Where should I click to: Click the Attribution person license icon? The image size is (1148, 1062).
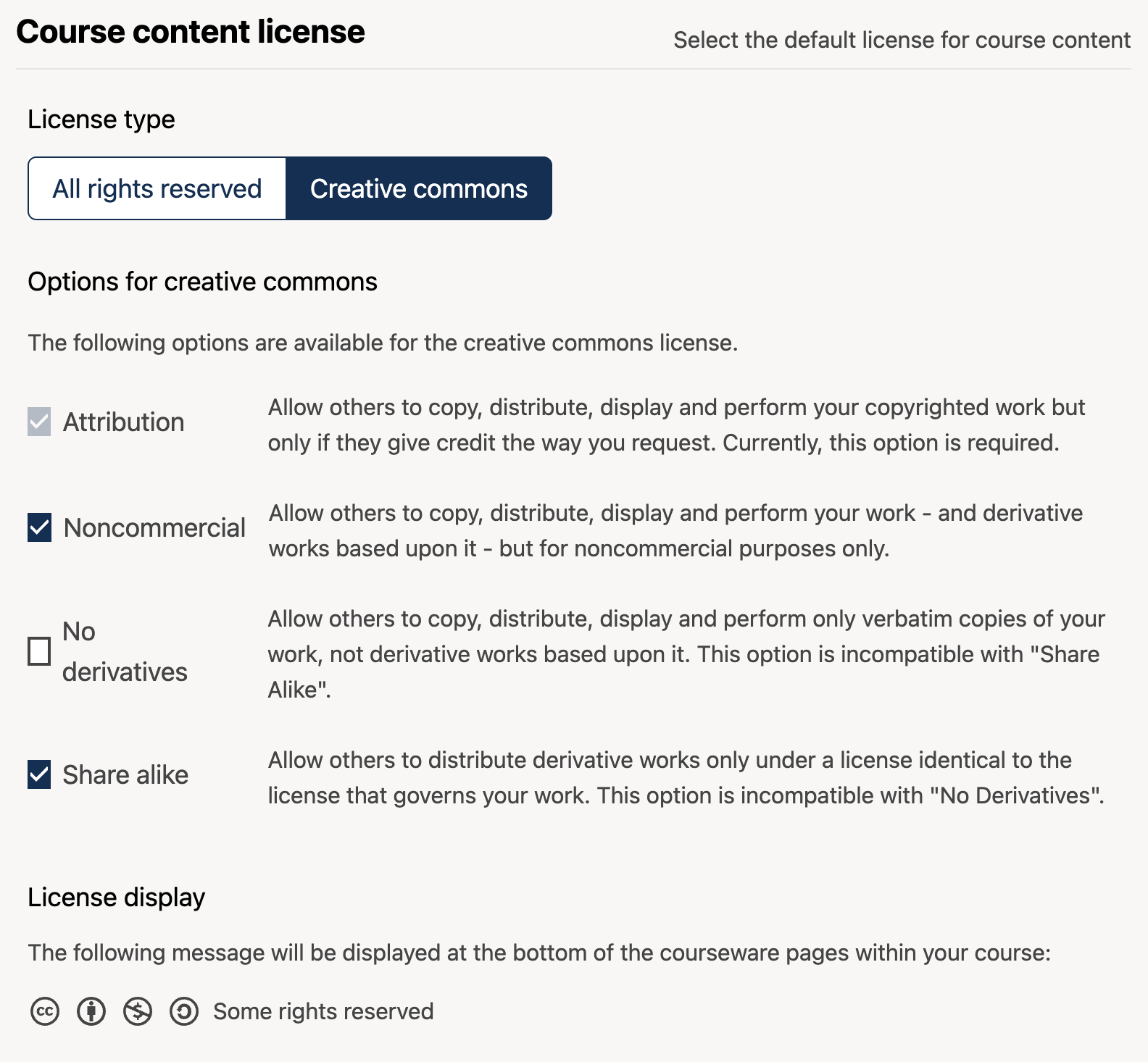point(91,1011)
